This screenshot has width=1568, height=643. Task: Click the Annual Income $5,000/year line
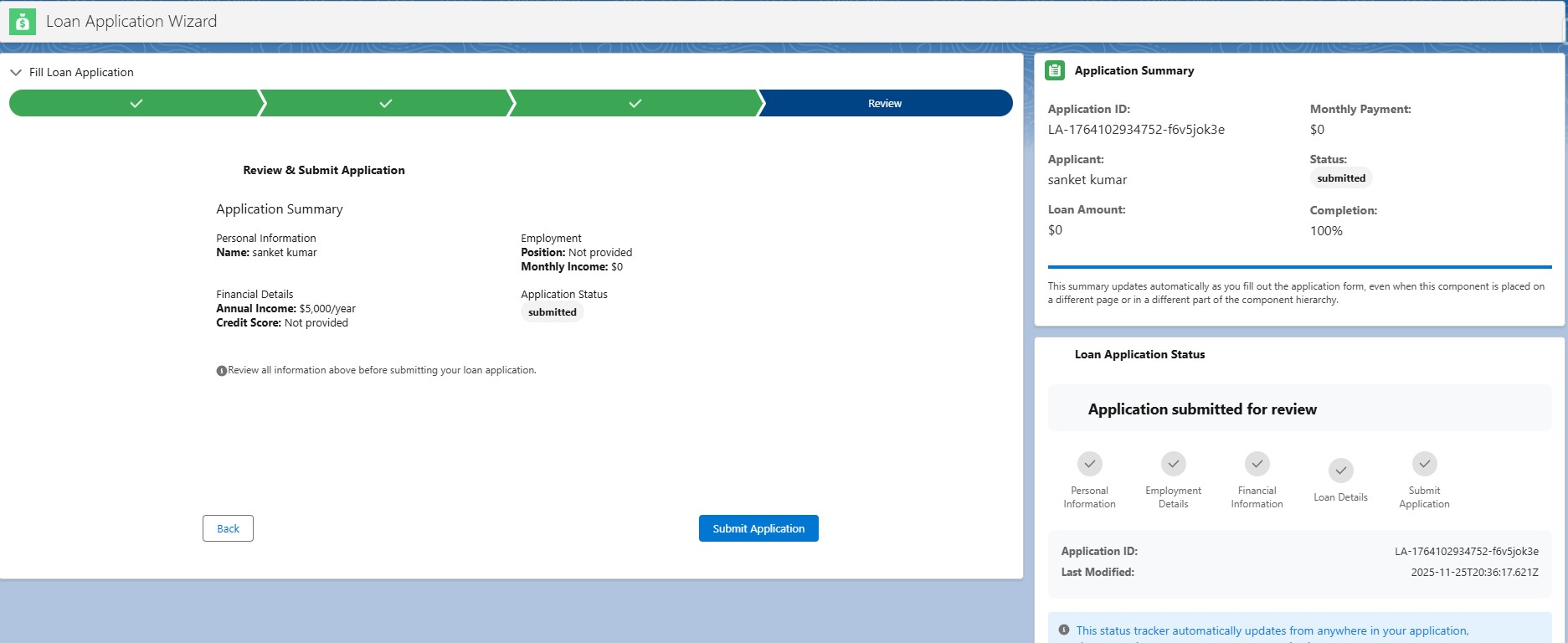click(285, 309)
